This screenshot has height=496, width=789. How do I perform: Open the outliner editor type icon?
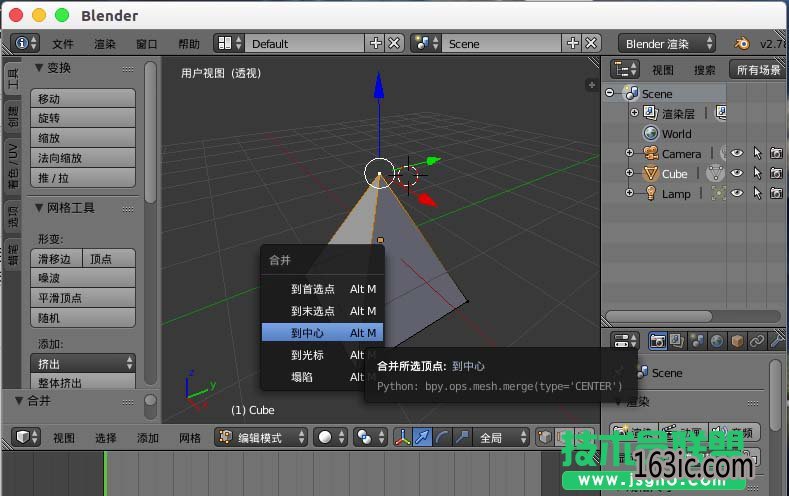pyautogui.click(x=625, y=69)
